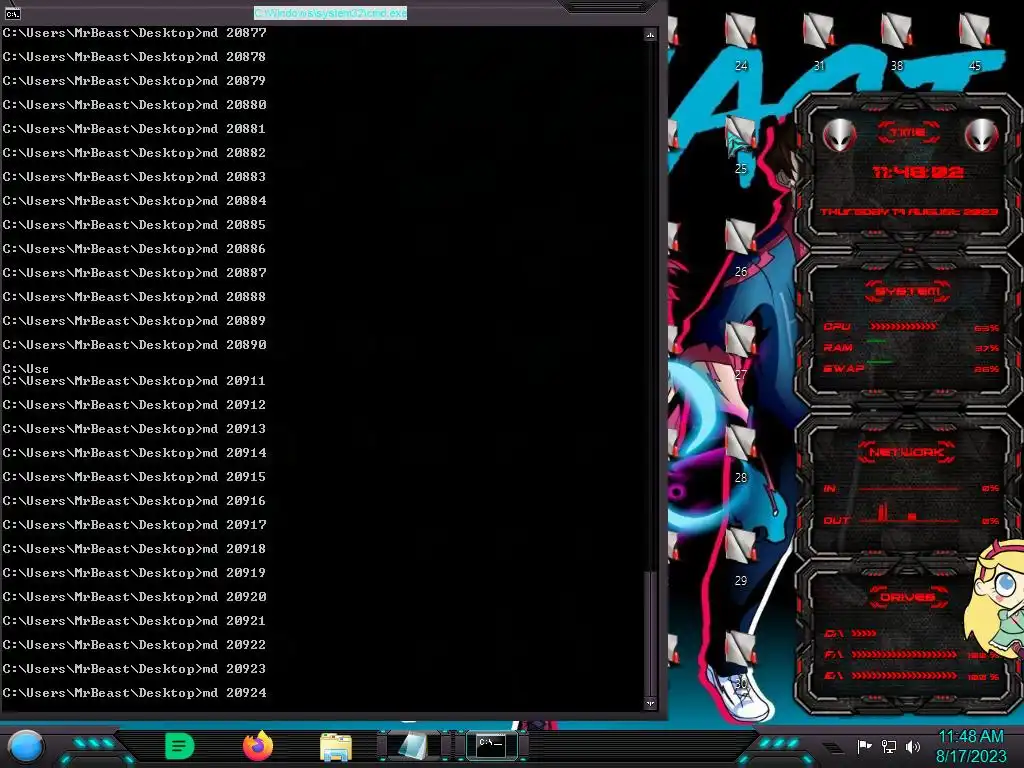Open the cmd window system menu icon
Image resolution: width=1024 pixels, height=768 pixels.
click(12, 13)
